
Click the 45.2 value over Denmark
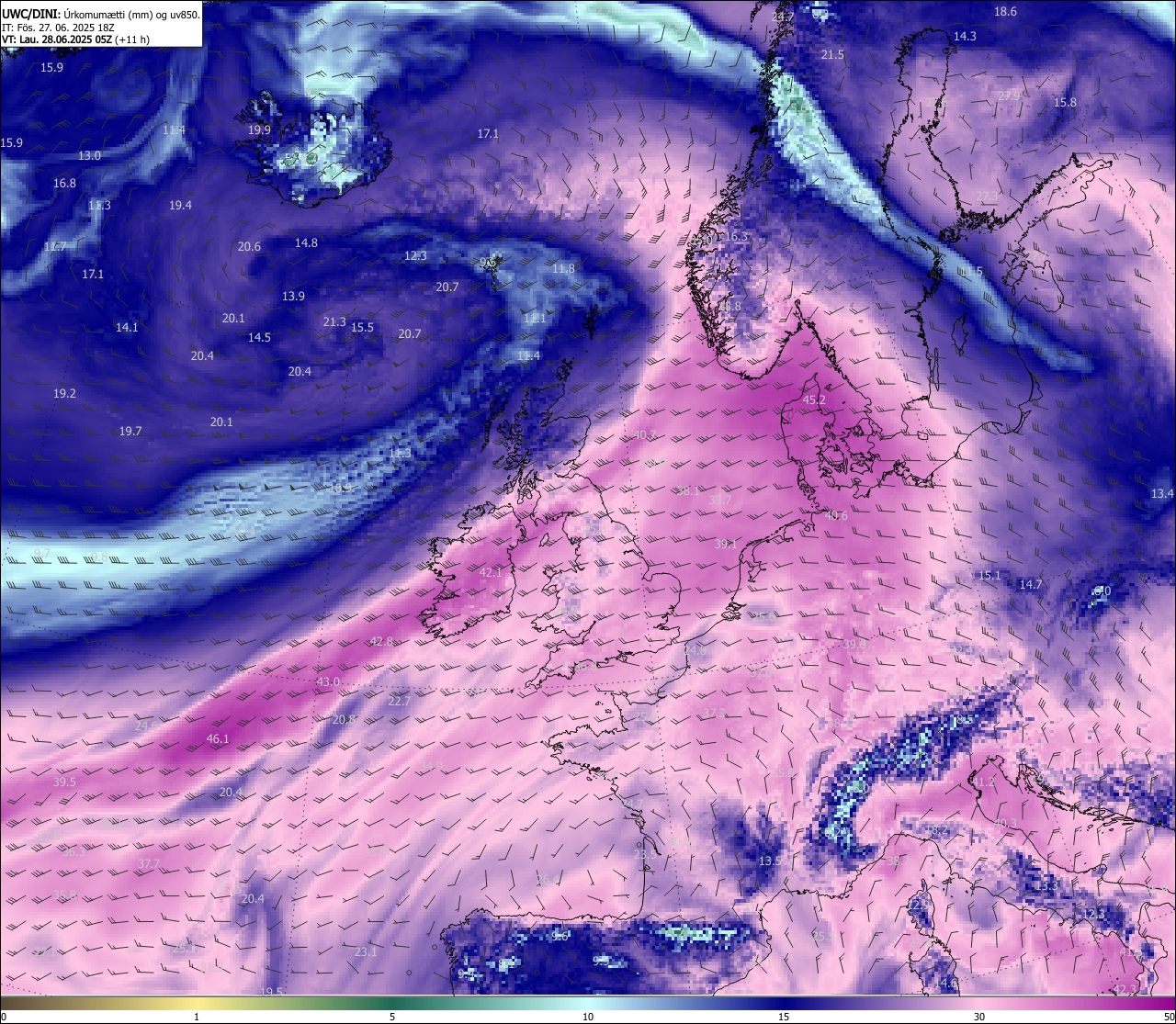pyautogui.click(x=814, y=399)
